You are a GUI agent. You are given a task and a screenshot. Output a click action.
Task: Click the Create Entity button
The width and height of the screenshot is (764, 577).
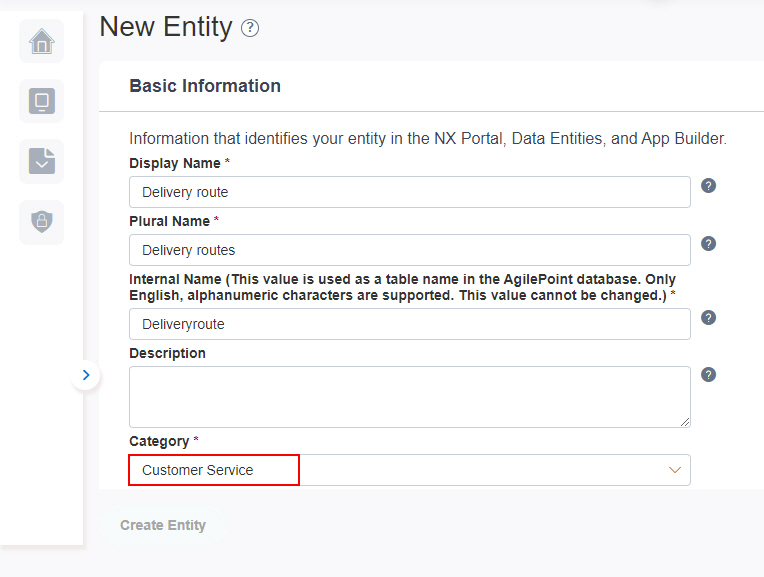[163, 525]
